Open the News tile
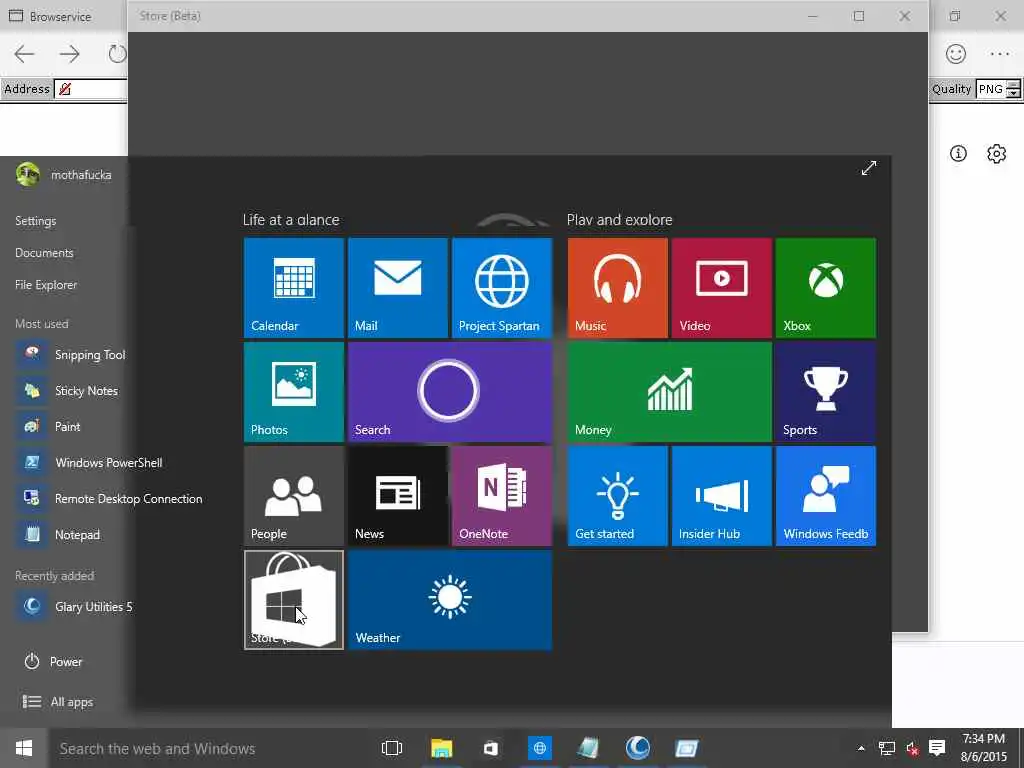The image size is (1024, 768). pos(398,496)
